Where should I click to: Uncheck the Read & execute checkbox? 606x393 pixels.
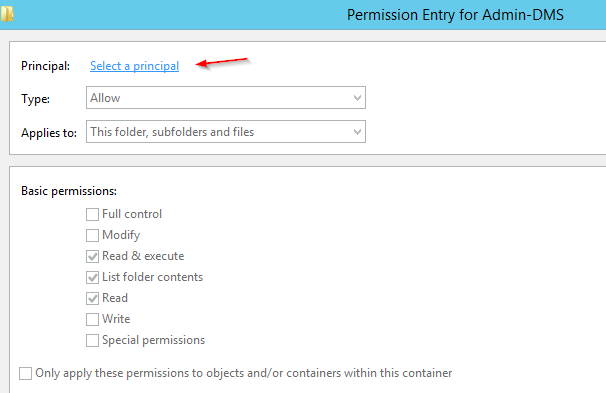(x=92, y=256)
